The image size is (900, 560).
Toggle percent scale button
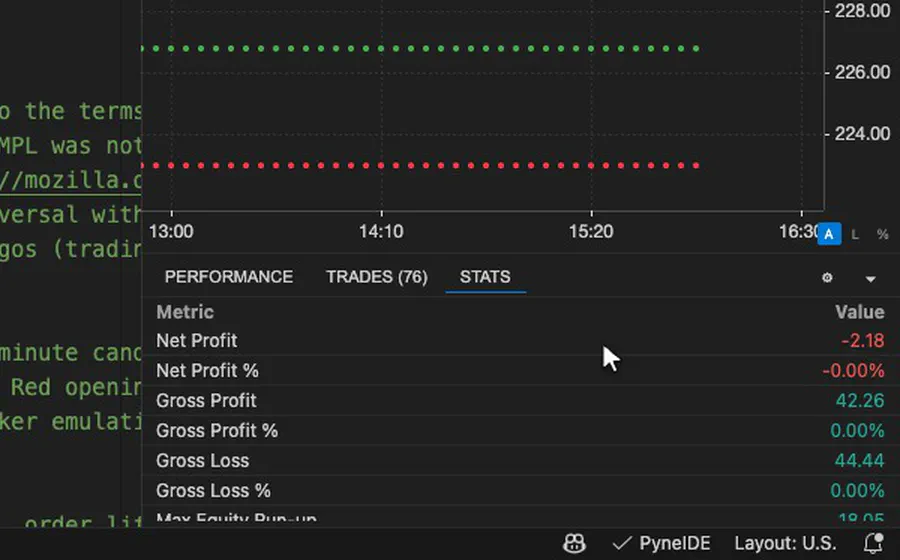point(883,234)
